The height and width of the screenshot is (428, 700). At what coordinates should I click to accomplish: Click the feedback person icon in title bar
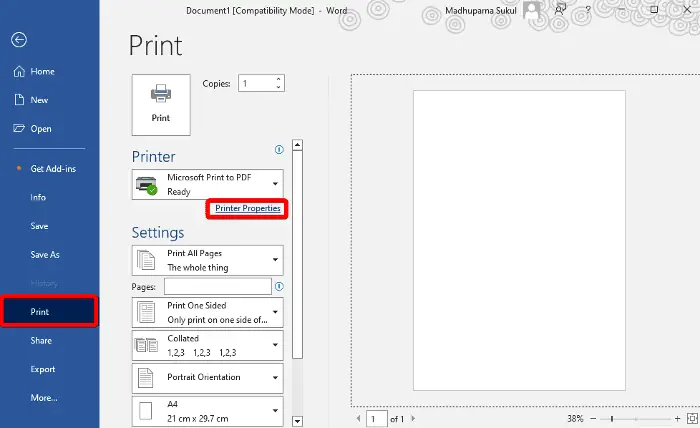click(x=560, y=9)
